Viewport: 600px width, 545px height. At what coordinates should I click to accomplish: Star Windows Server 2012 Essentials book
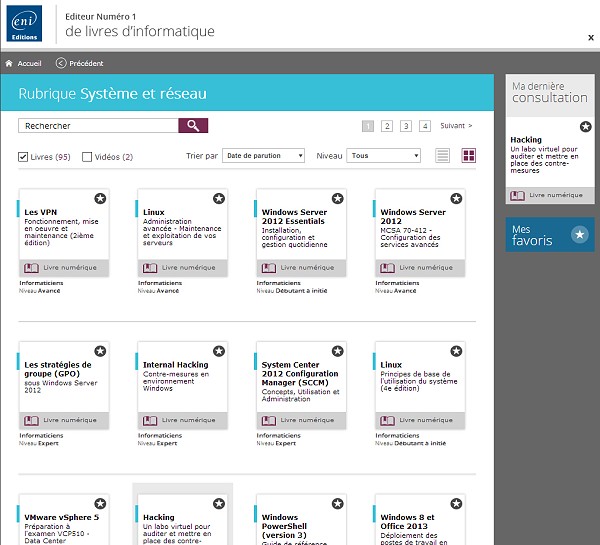(338, 198)
